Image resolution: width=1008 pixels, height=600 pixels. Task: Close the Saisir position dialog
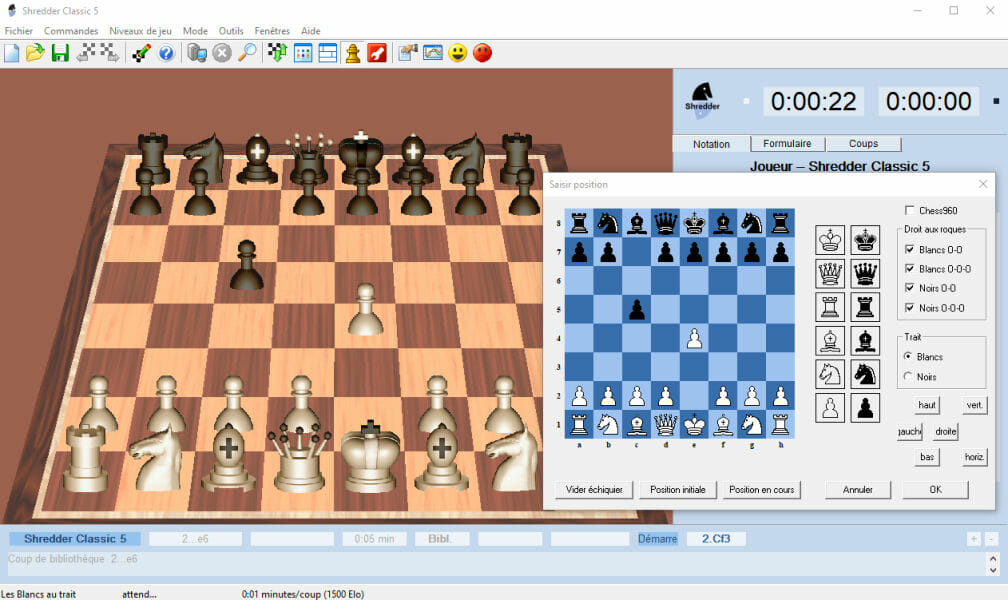tap(983, 184)
